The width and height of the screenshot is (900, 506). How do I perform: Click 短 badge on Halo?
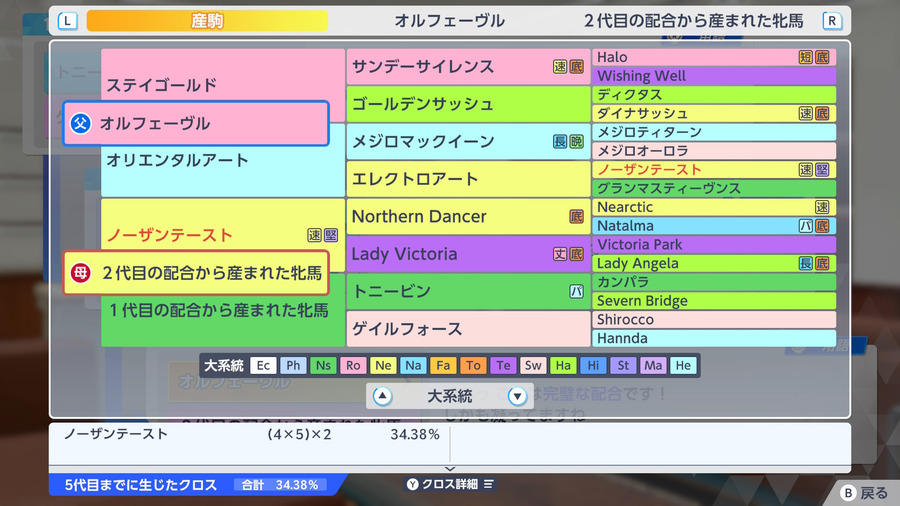[x=806, y=57]
